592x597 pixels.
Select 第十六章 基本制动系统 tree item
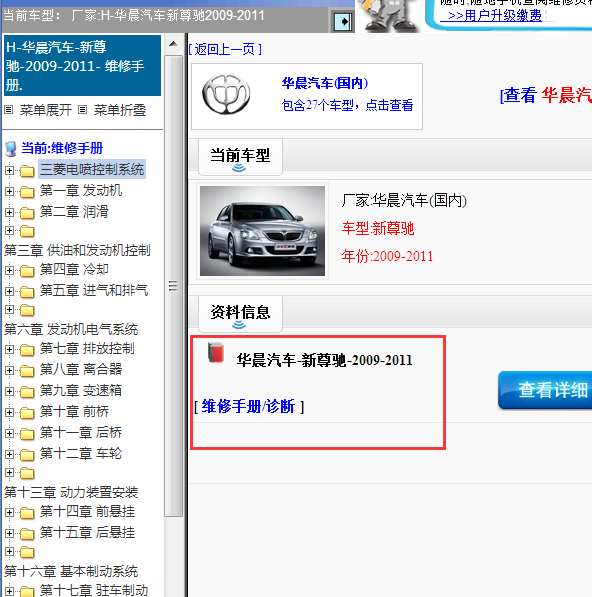tap(71, 571)
